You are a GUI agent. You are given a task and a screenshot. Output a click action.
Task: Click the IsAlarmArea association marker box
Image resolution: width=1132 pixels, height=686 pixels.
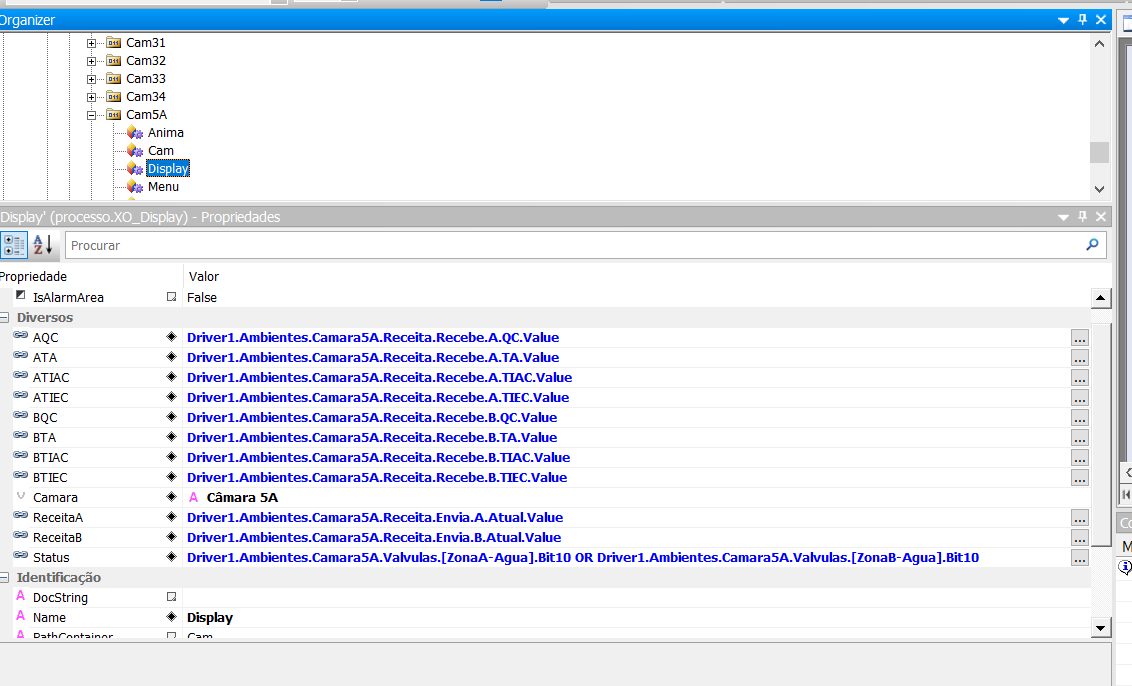pyautogui.click(x=171, y=297)
